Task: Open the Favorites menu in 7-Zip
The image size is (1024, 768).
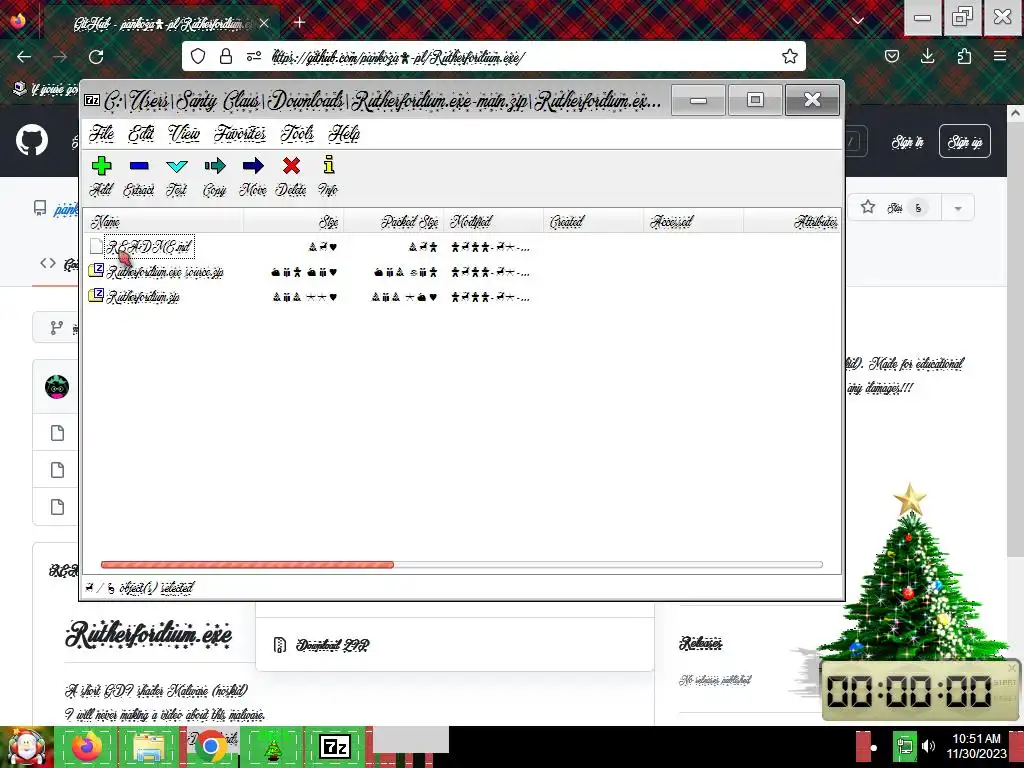Action: (x=240, y=133)
